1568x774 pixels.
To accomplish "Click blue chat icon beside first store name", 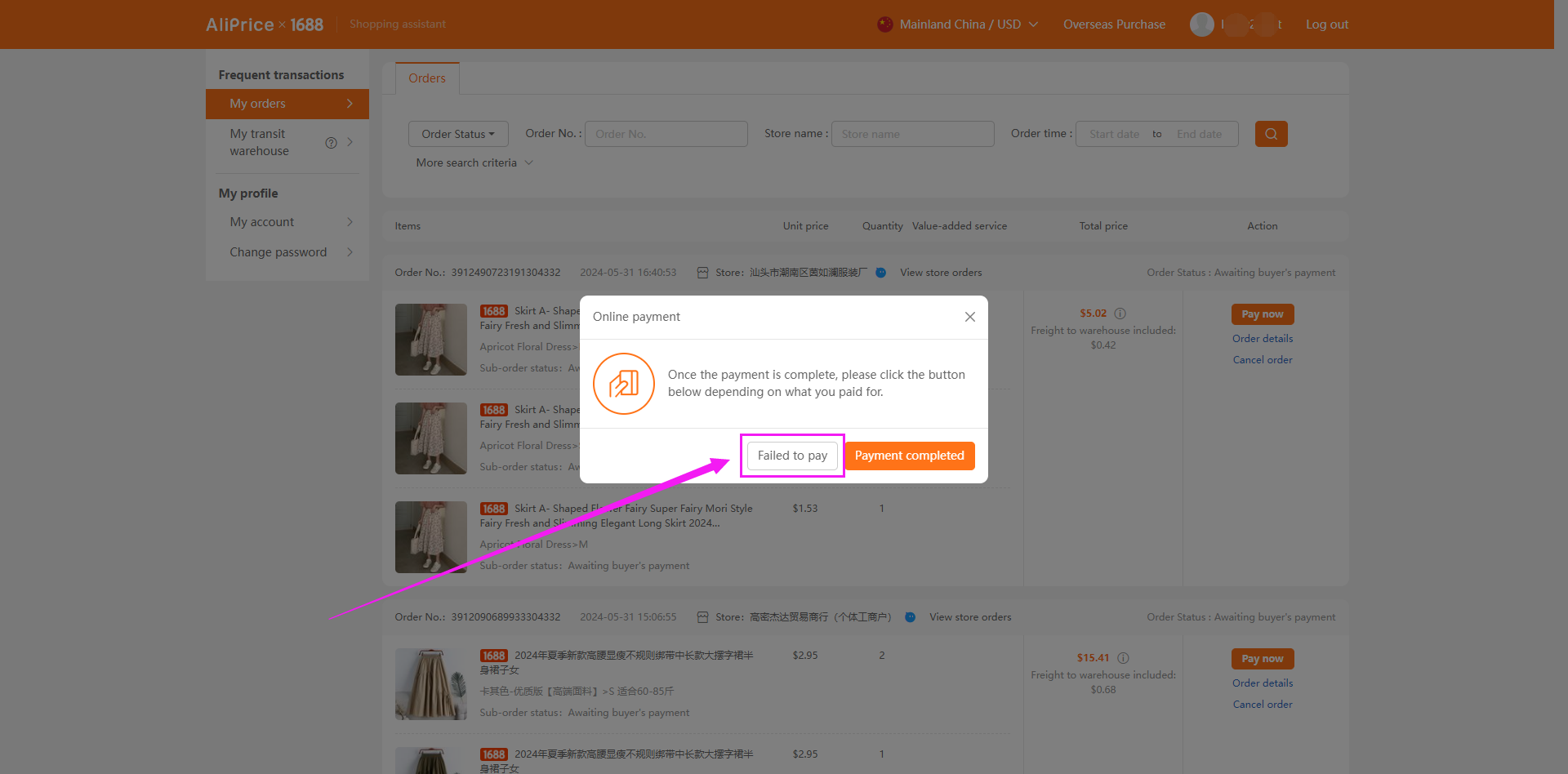I will 881,273.
